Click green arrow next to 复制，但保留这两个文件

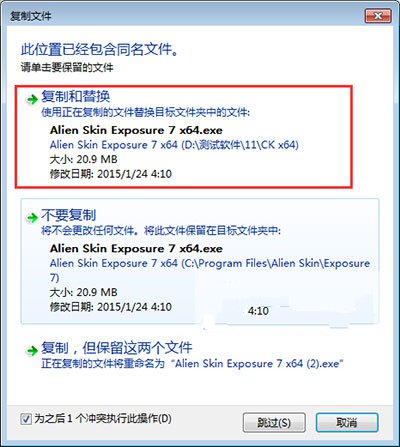(32, 350)
